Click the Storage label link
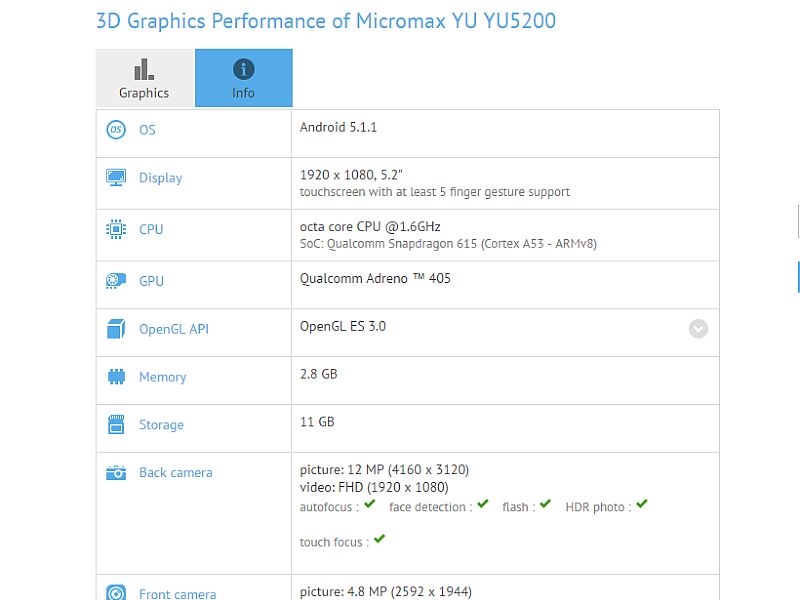 161,424
